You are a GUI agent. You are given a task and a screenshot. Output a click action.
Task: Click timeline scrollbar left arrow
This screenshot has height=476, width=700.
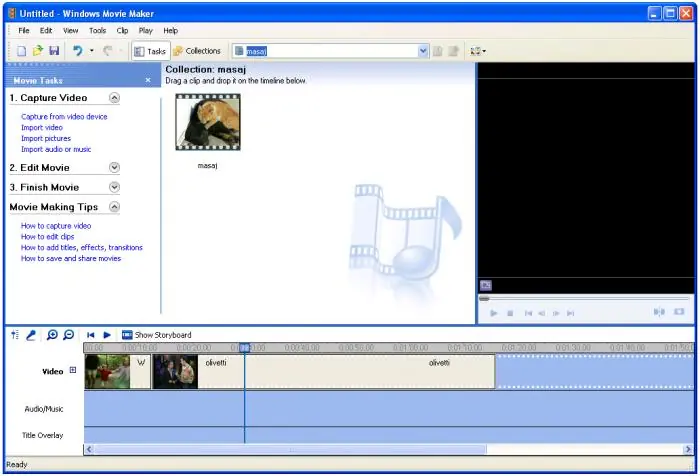point(89,449)
